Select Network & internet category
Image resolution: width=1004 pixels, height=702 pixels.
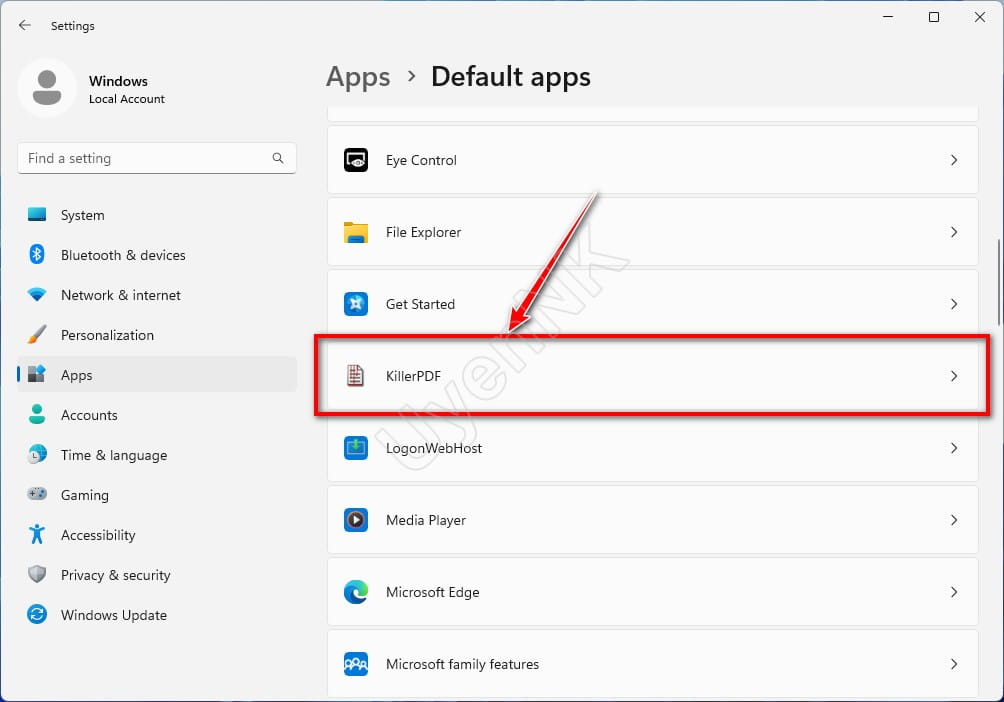[x=157, y=295]
